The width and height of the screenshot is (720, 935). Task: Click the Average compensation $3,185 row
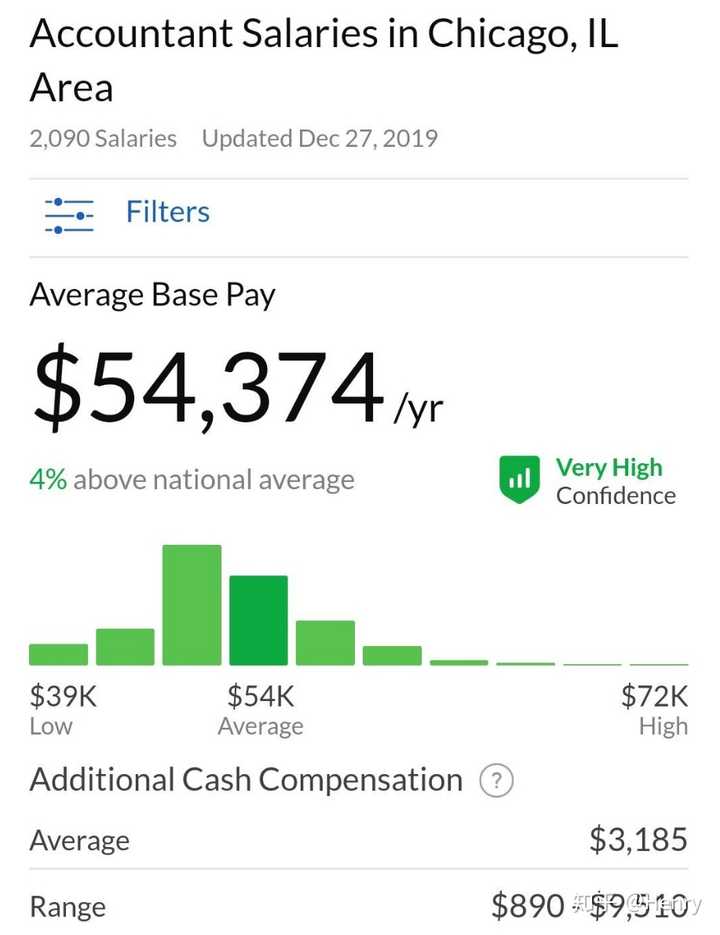point(359,840)
